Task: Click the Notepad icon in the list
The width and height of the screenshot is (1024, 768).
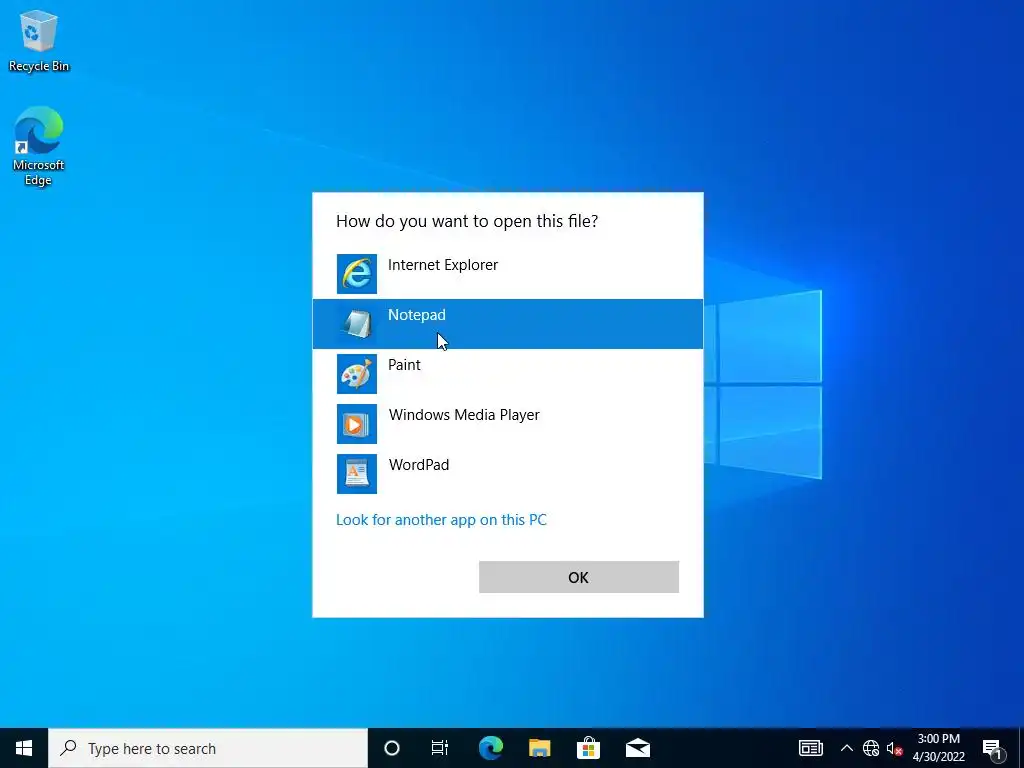Action: click(357, 324)
